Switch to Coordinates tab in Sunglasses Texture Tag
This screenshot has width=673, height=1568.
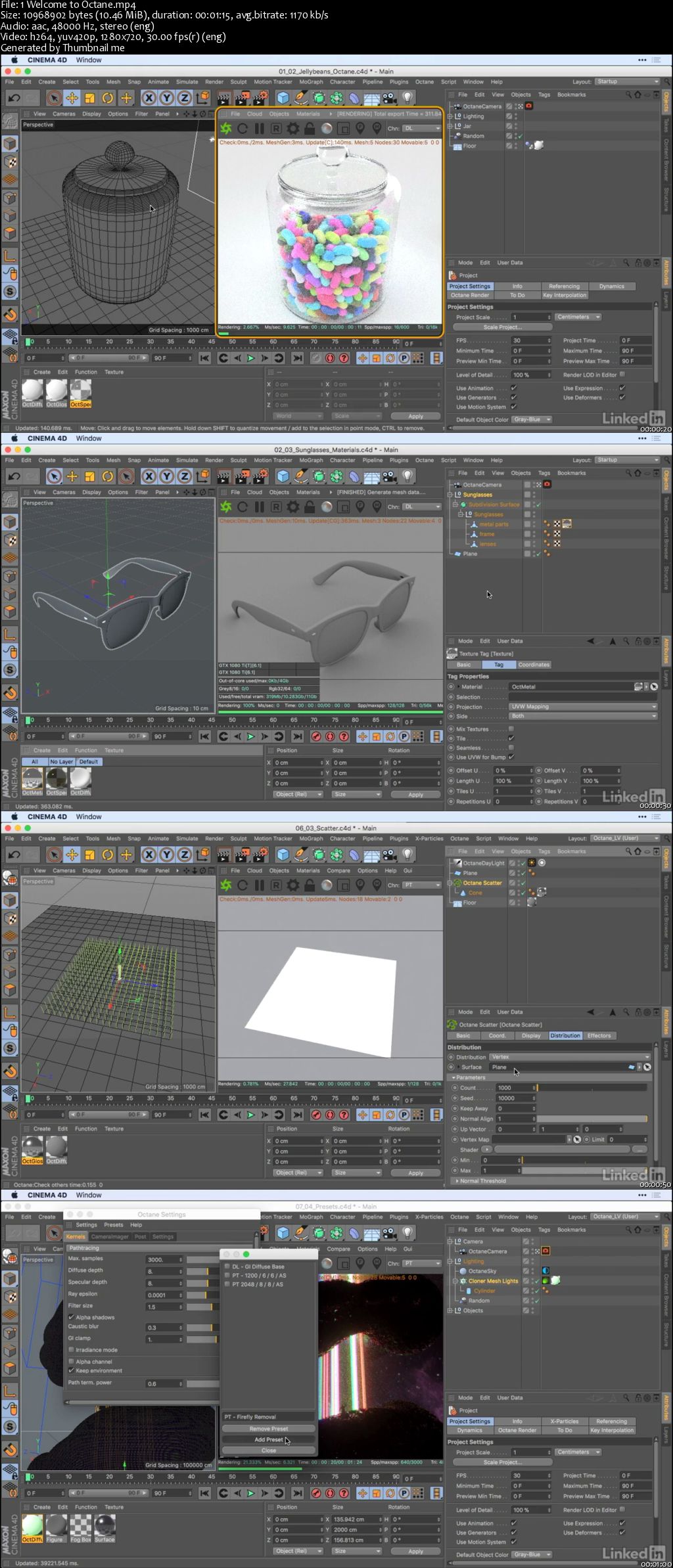coord(534,665)
